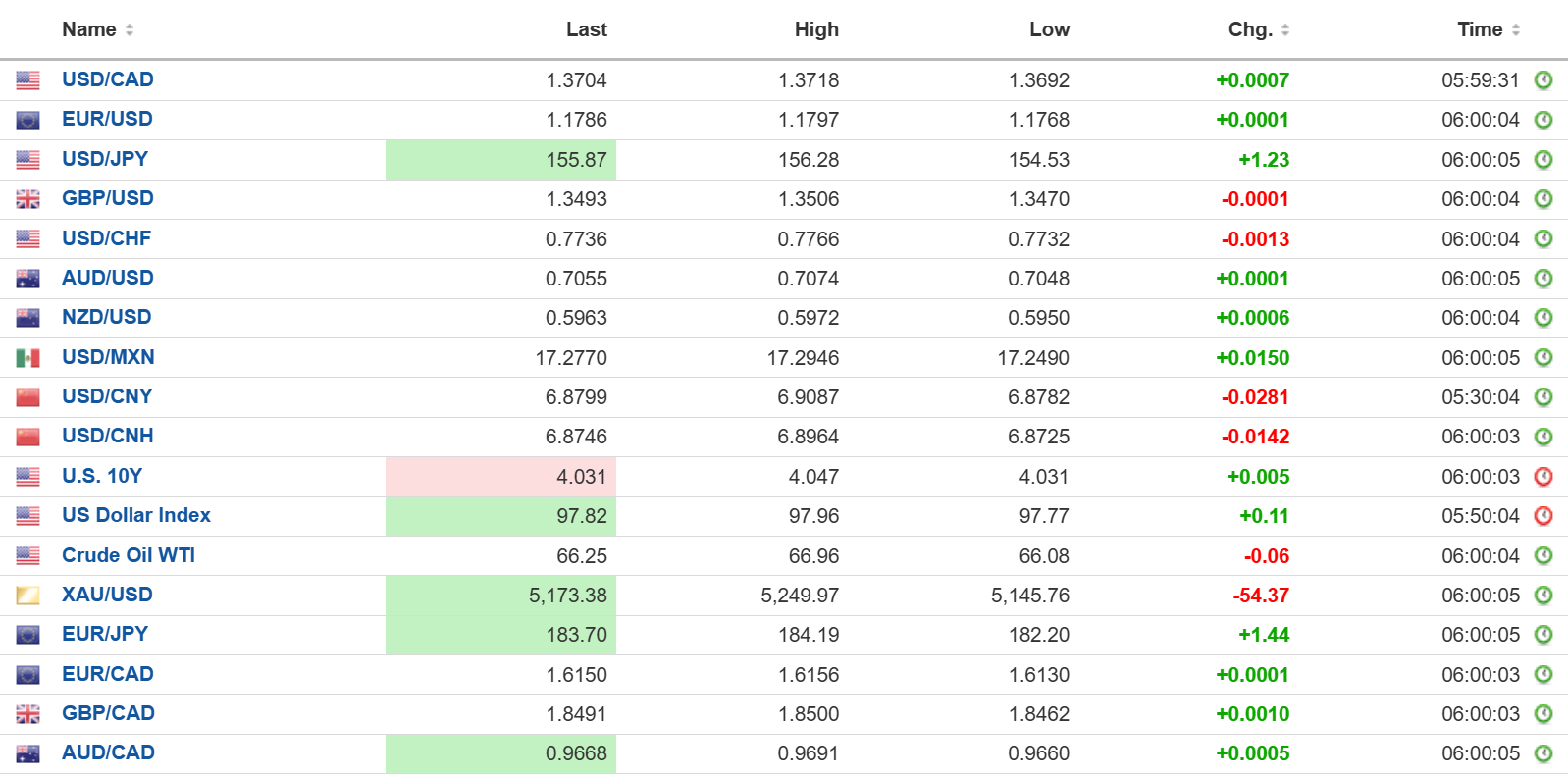Open the EUR/USD pair link
Image resolution: width=1568 pixels, height=778 pixels.
[x=107, y=119]
